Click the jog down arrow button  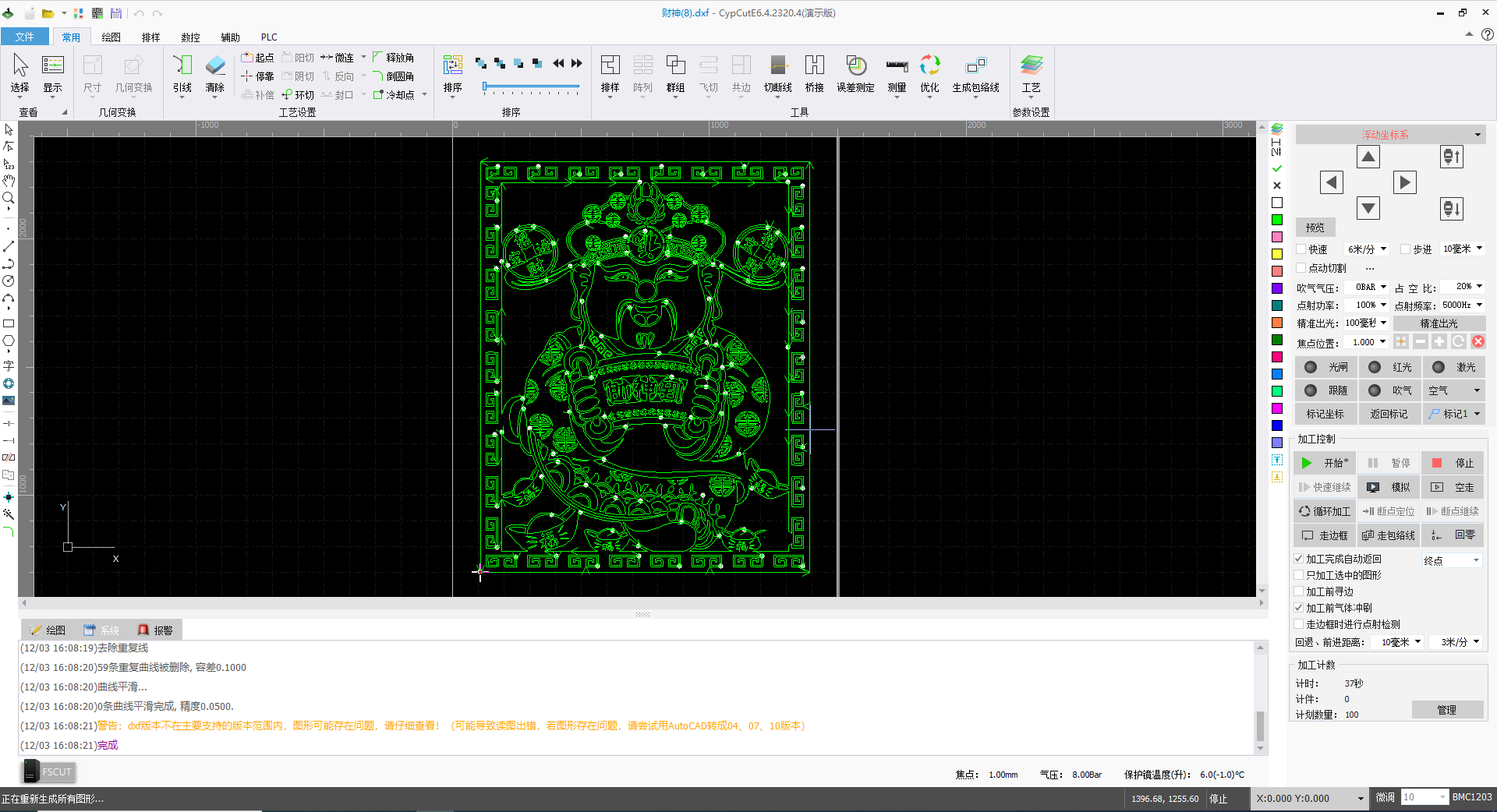1368,208
